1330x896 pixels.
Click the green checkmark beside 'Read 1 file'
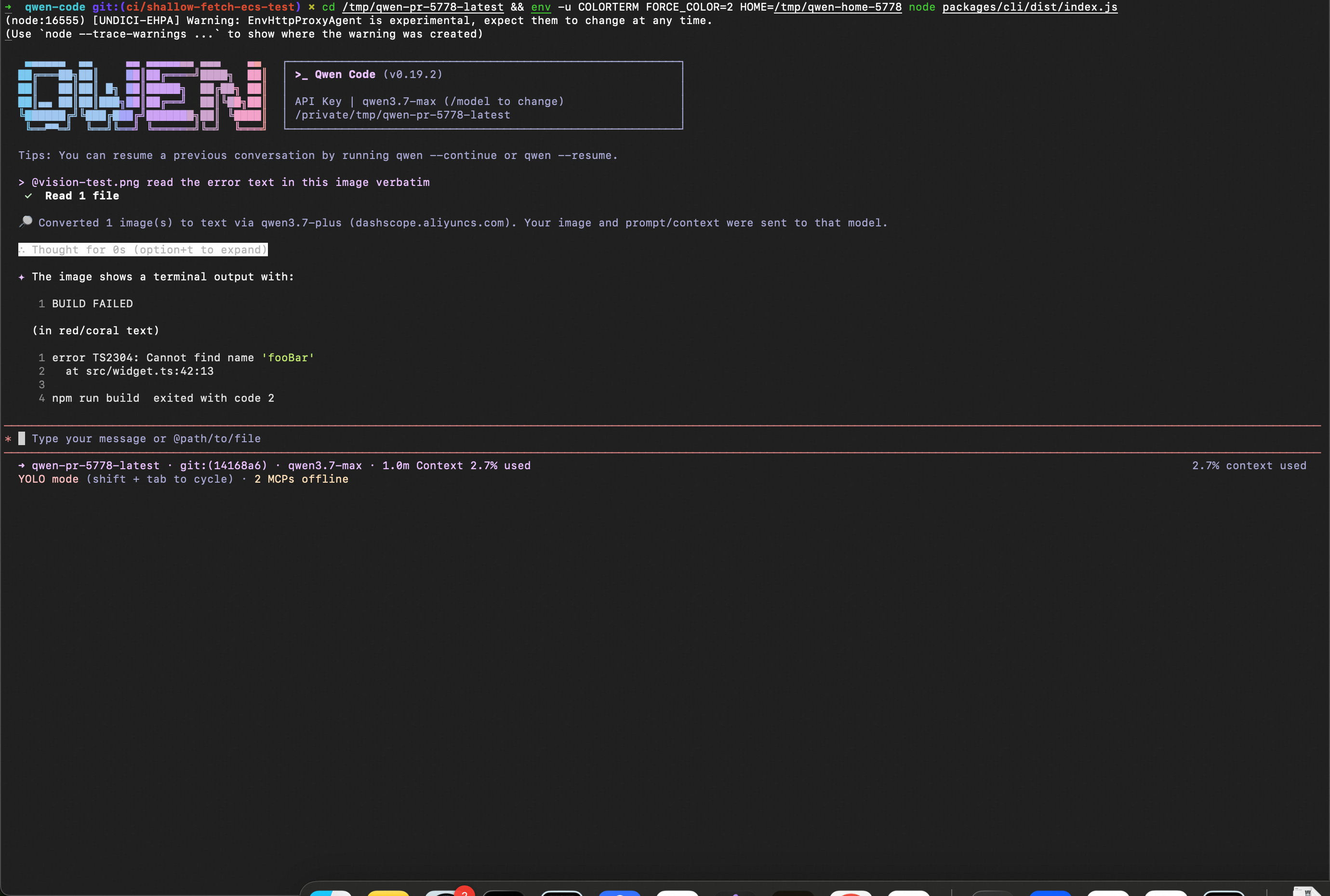(28, 196)
